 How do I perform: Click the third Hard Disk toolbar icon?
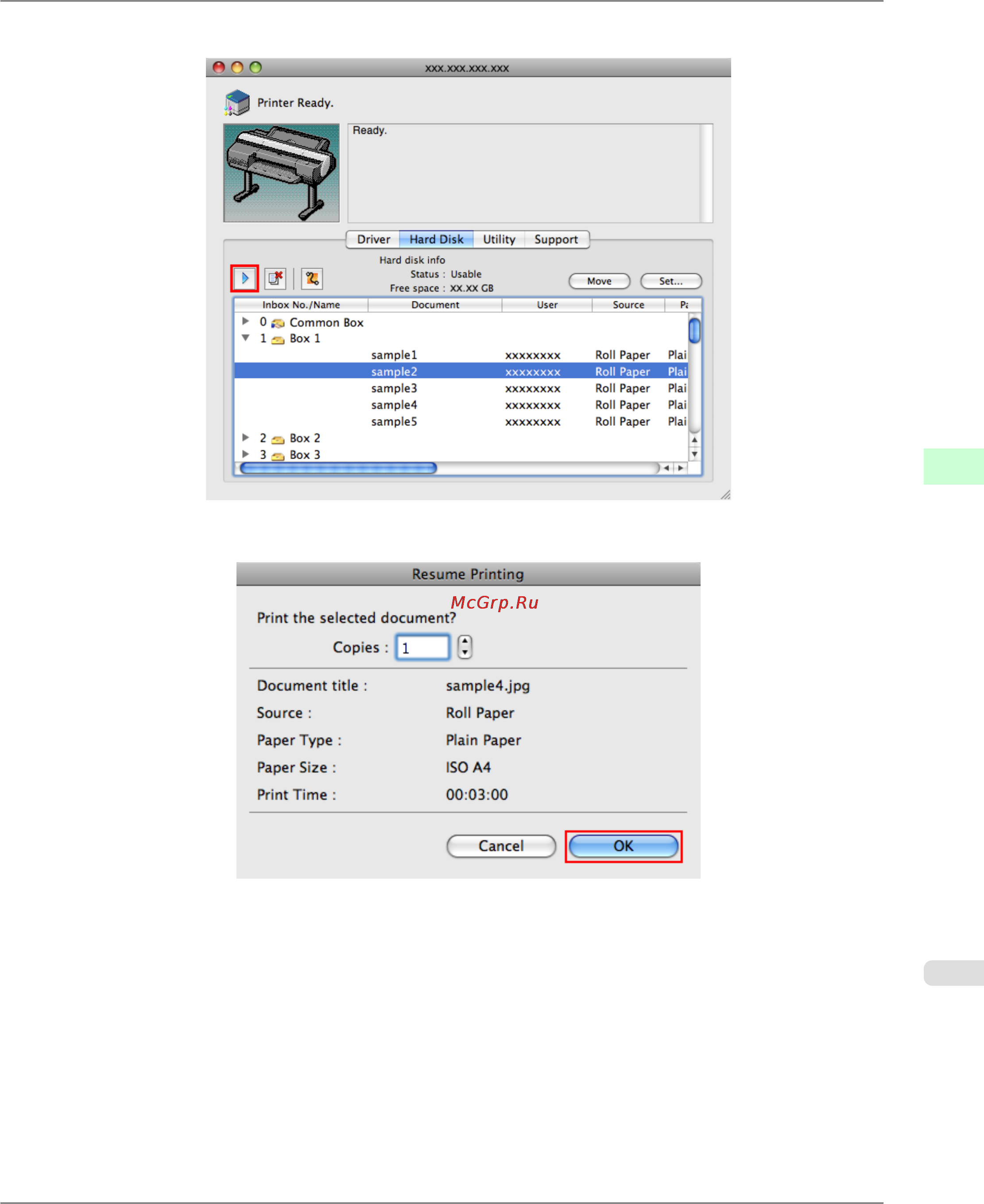312,278
